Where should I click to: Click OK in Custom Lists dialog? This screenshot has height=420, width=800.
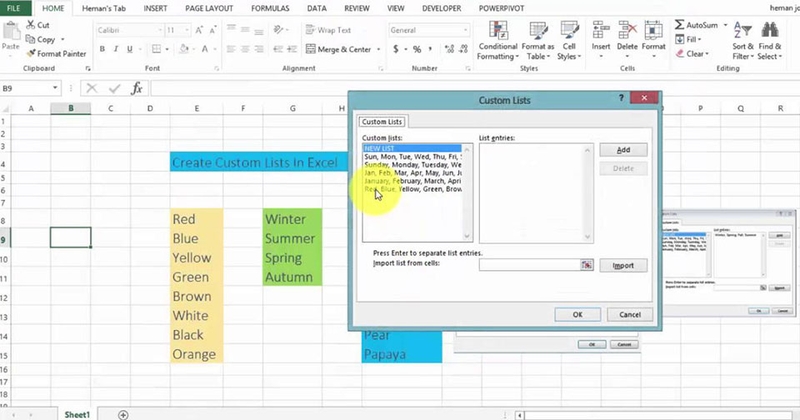pyautogui.click(x=578, y=314)
